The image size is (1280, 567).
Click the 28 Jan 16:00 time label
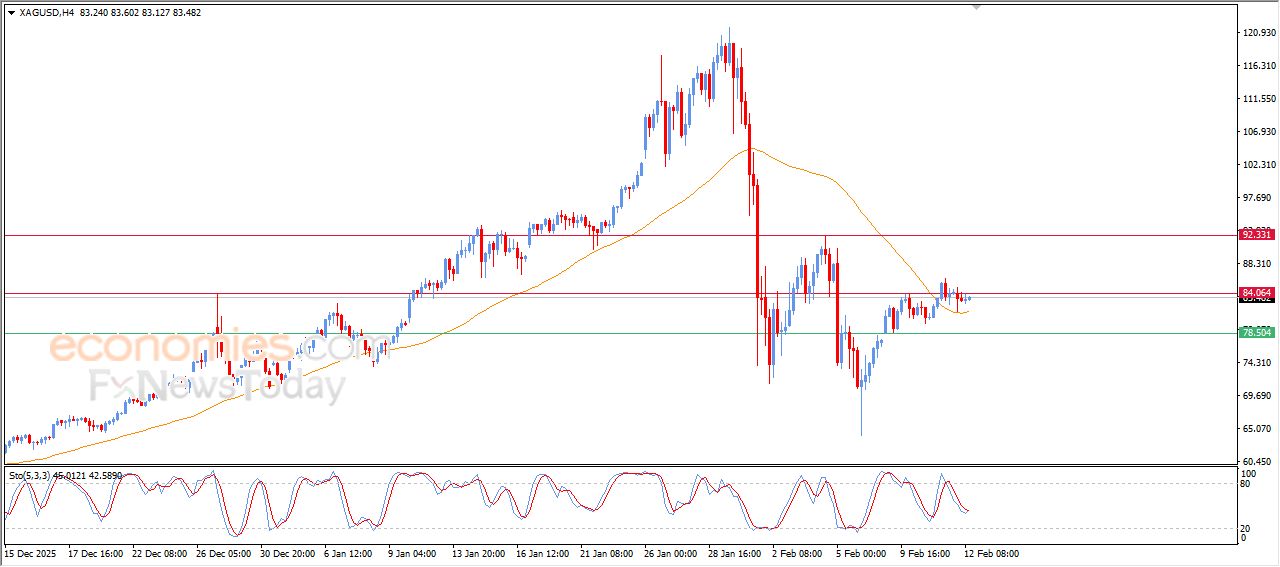(x=736, y=553)
